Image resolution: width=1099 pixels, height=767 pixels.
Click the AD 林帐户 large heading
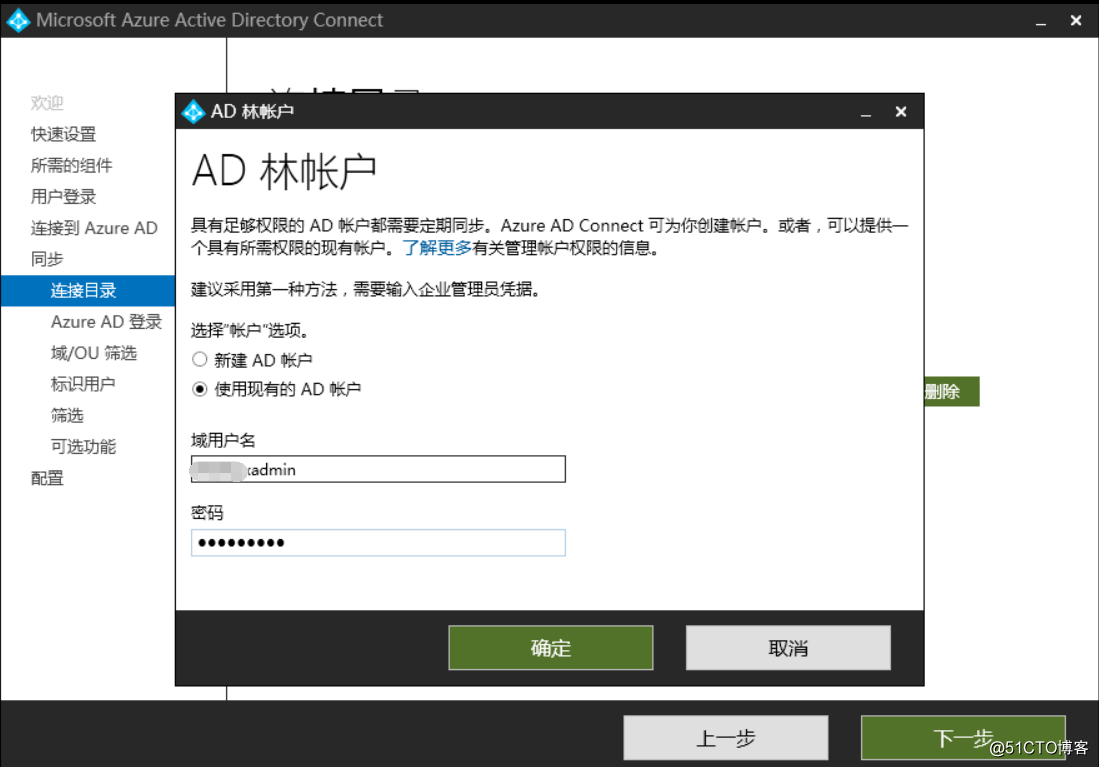pyautogui.click(x=284, y=172)
